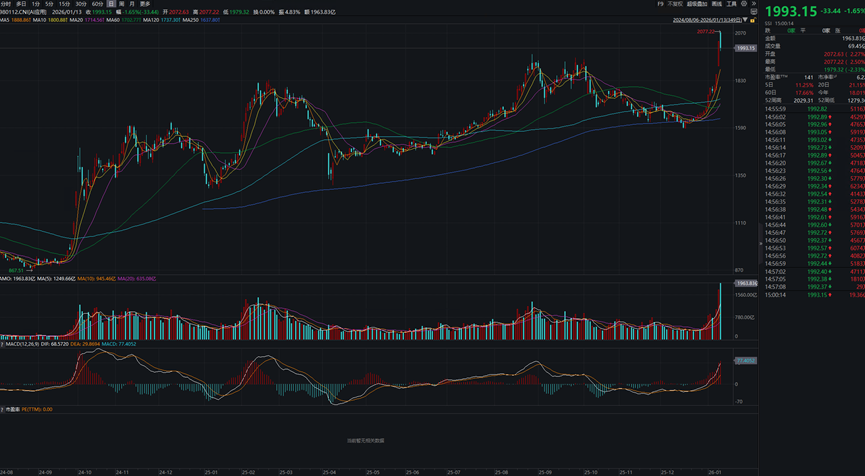Open the 工具 tools menu
The height and width of the screenshot is (476, 865).
(731, 4)
